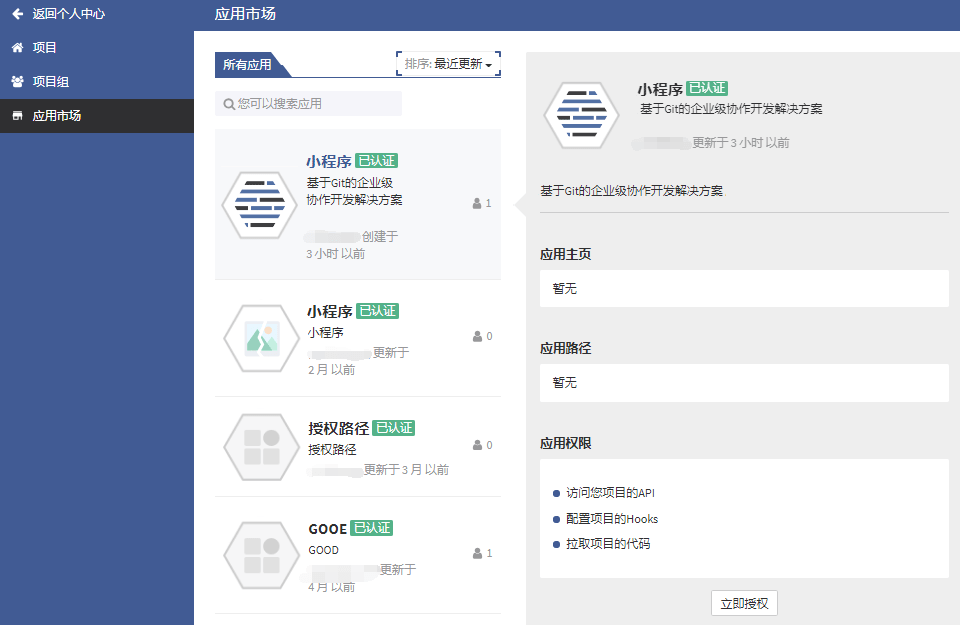
Task: Click the back arrow icon in sidebar
Action: click(17, 14)
